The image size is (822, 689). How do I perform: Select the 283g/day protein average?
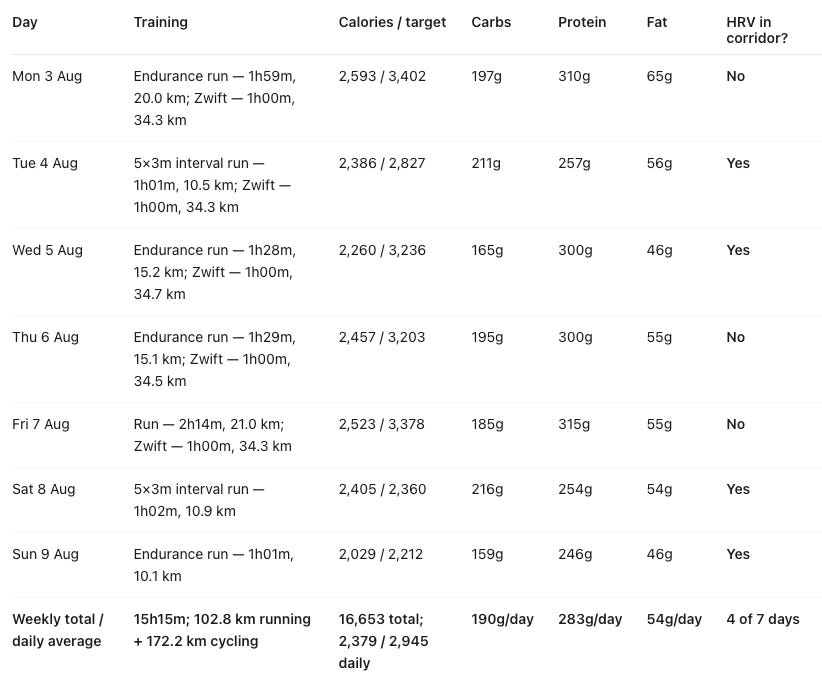(590, 620)
